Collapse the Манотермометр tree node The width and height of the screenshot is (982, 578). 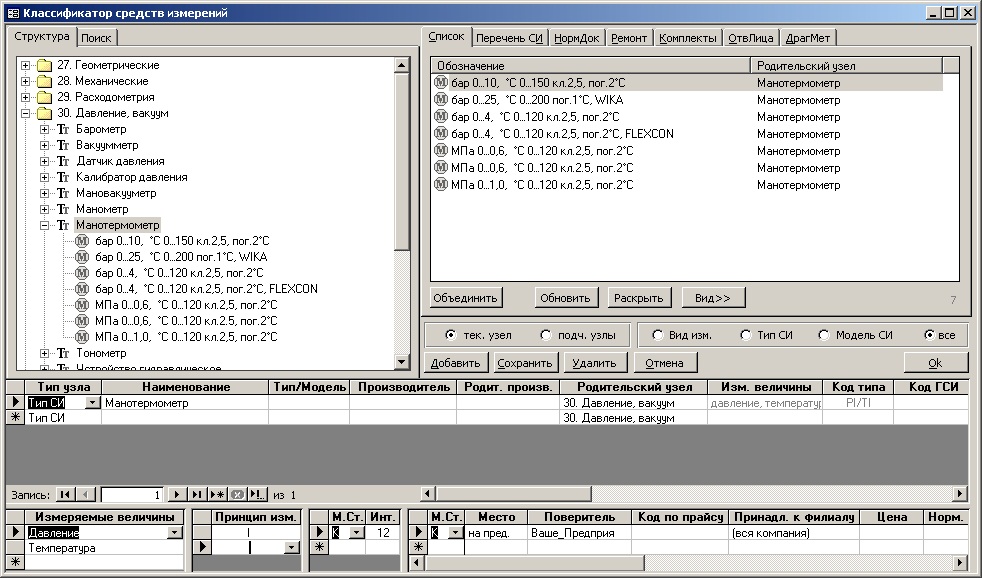click(45, 225)
